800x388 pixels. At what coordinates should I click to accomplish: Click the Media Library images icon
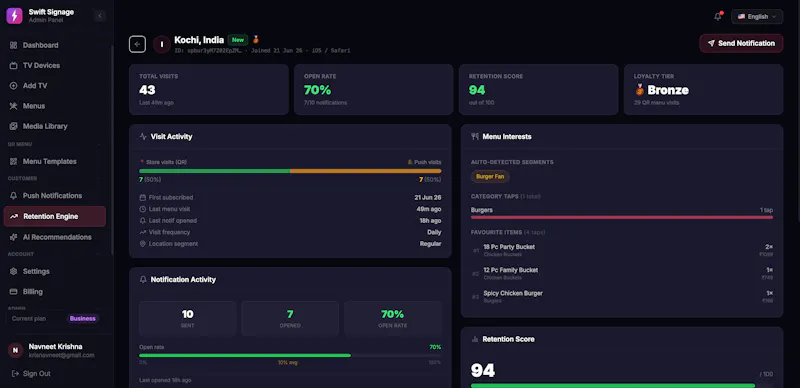coord(14,126)
